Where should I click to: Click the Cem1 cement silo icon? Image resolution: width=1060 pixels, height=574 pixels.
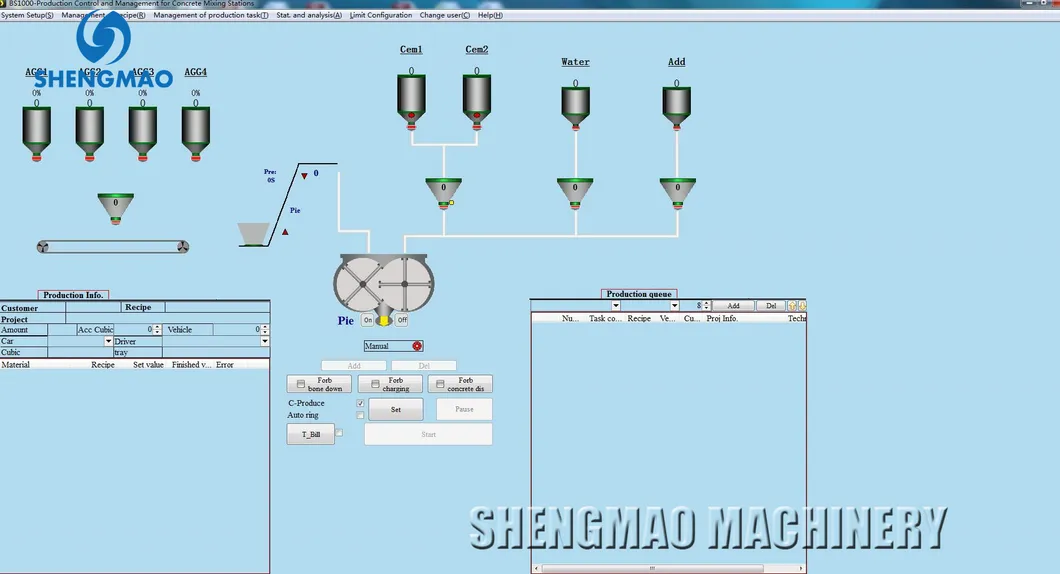(411, 95)
